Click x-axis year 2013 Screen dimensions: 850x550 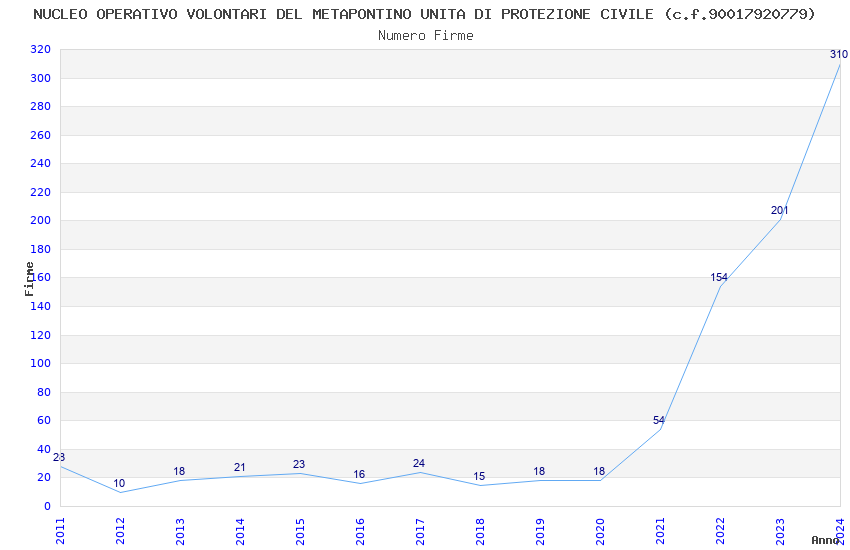pyautogui.click(x=181, y=531)
